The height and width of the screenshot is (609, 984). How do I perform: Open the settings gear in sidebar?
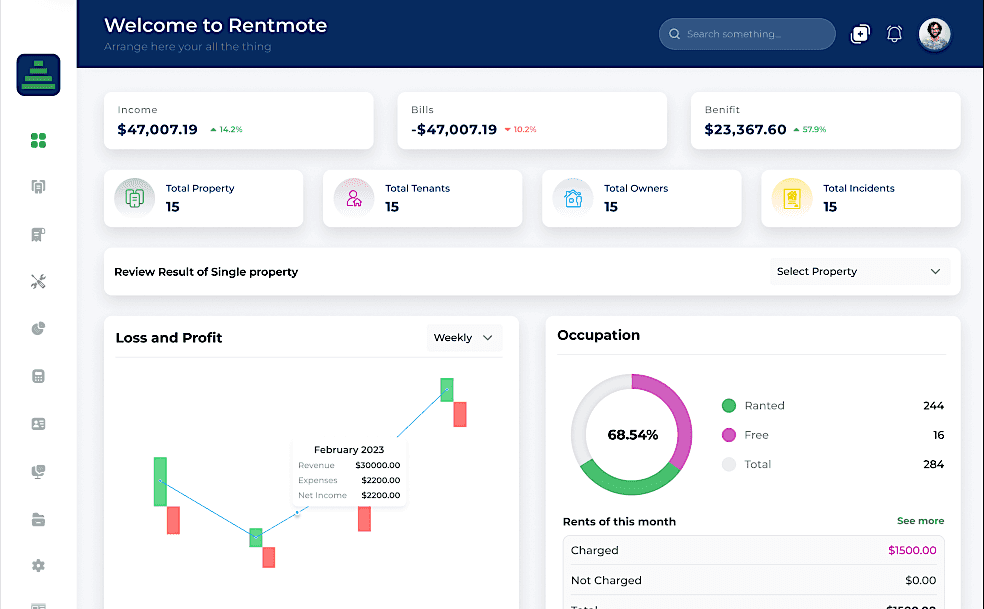(38, 565)
